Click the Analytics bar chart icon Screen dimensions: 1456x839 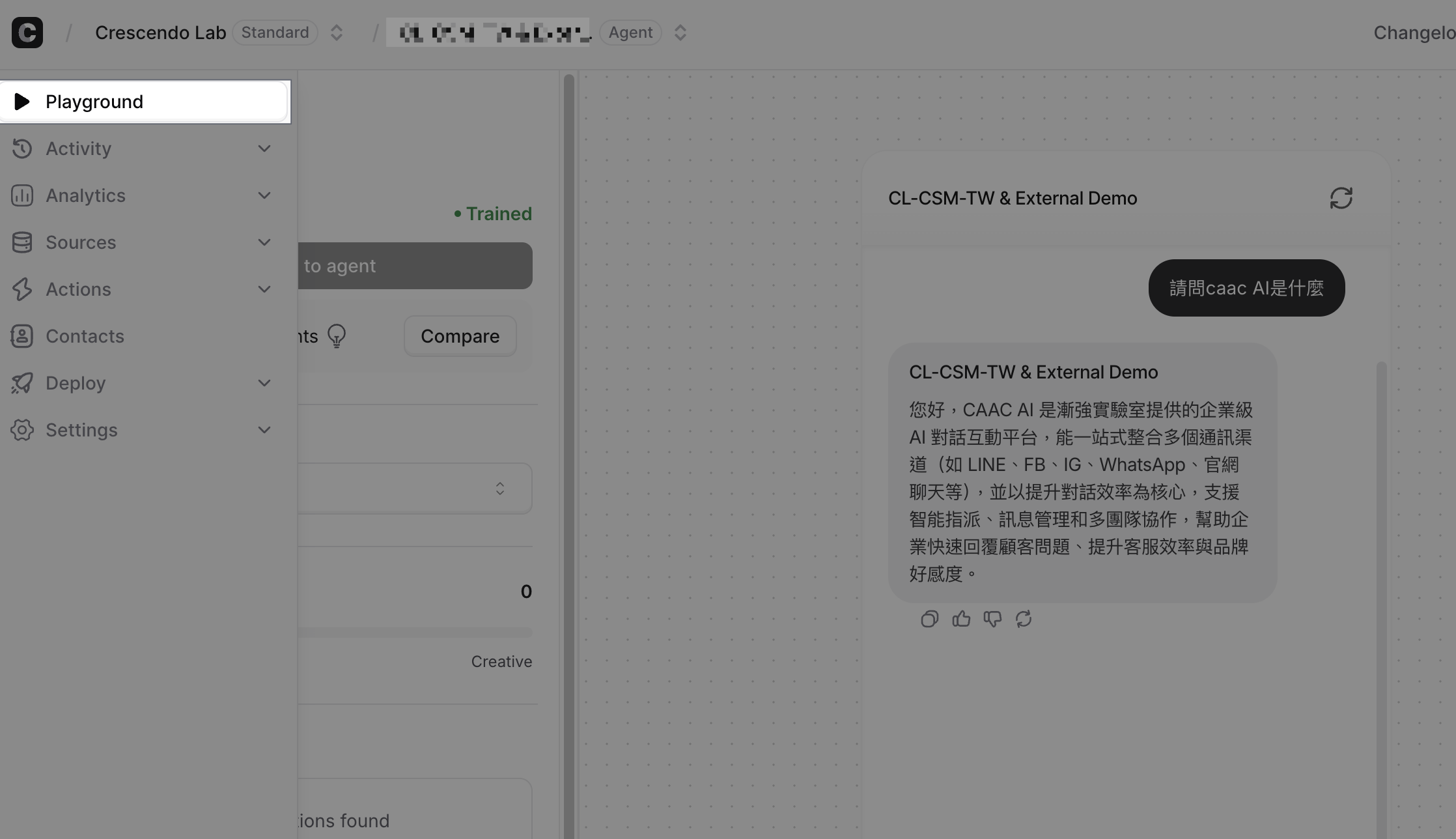tap(21, 195)
